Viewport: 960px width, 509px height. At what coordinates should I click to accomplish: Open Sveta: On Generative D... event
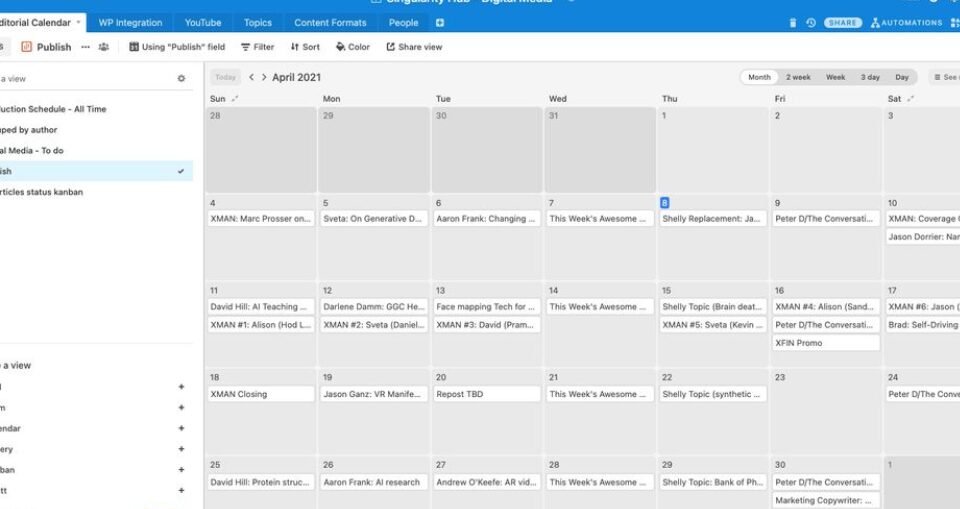(x=373, y=219)
